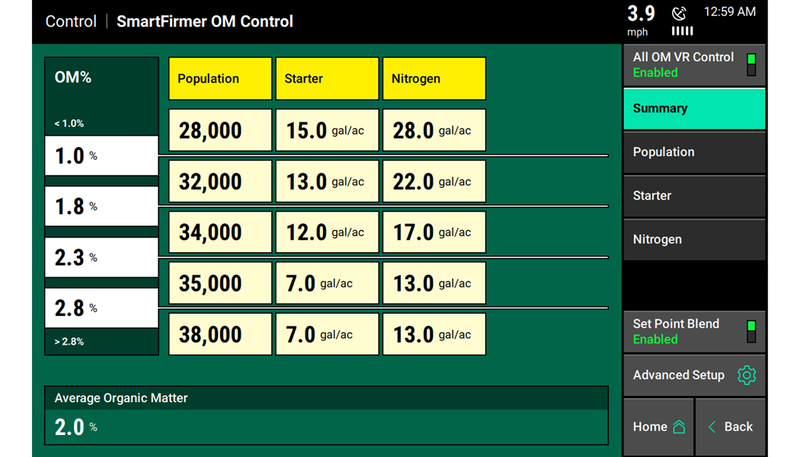This screenshot has width=800, height=457.
Task: Select the Population column header
Action: coord(220,79)
